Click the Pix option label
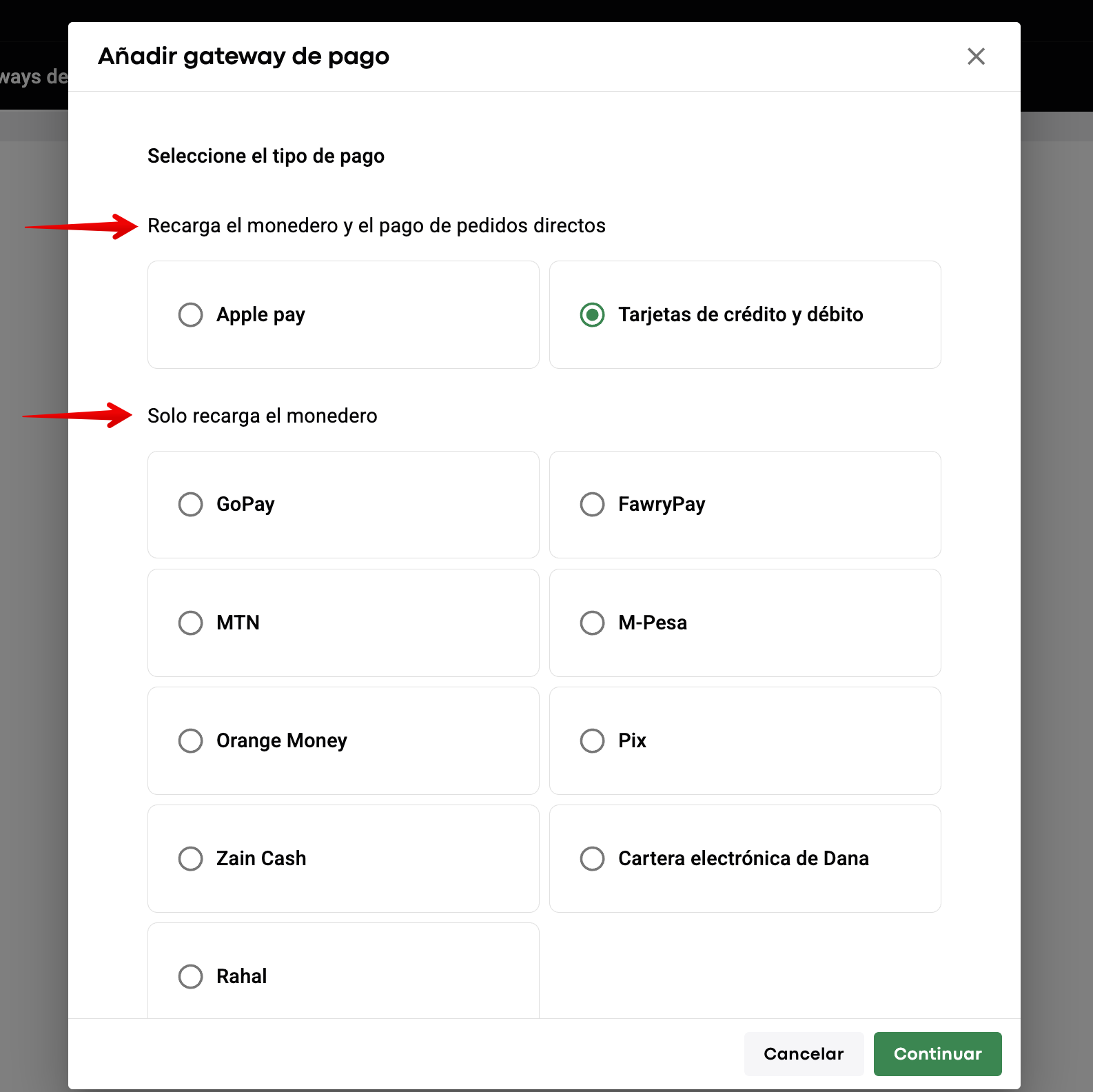 [632, 741]
